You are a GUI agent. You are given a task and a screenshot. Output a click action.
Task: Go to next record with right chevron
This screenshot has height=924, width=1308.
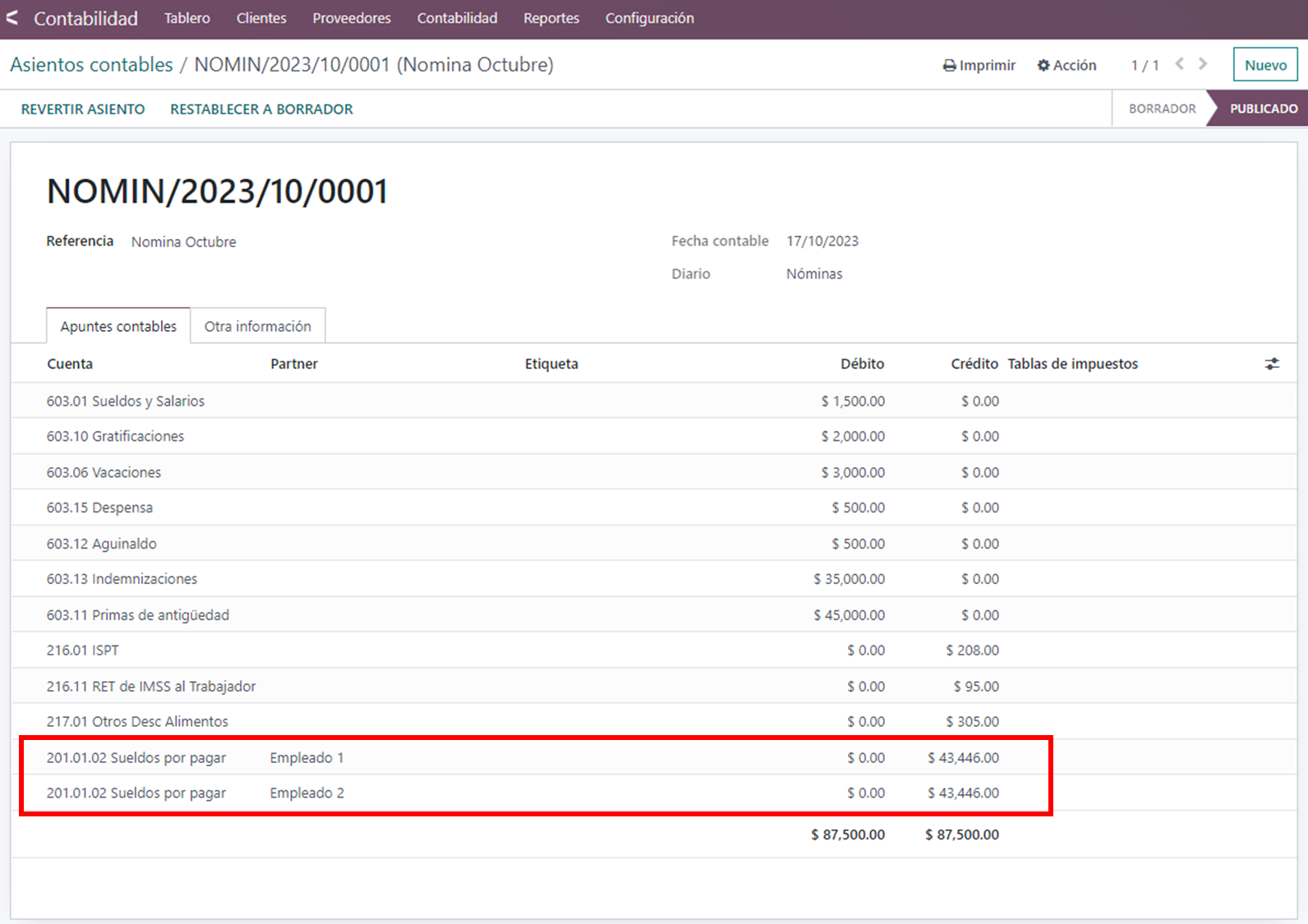pos(1203,64)
